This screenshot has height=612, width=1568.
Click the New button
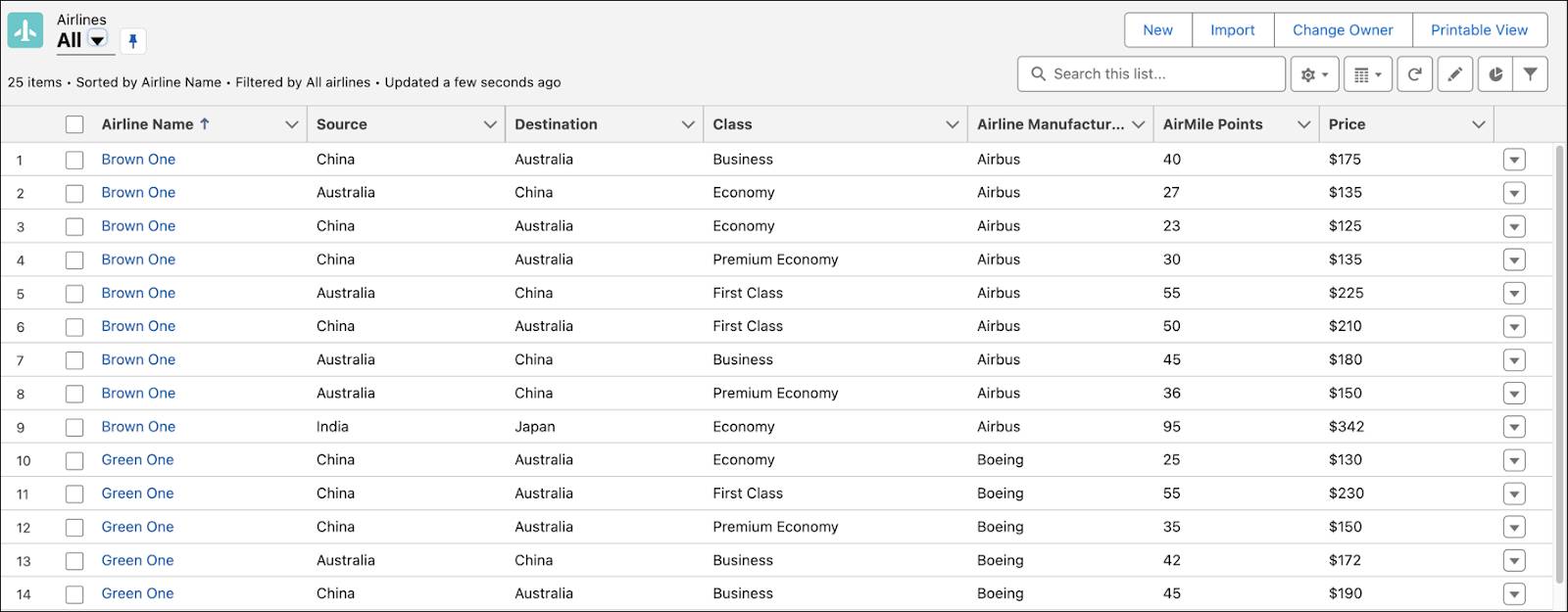pyautogui.click(x=1158, y=30)
